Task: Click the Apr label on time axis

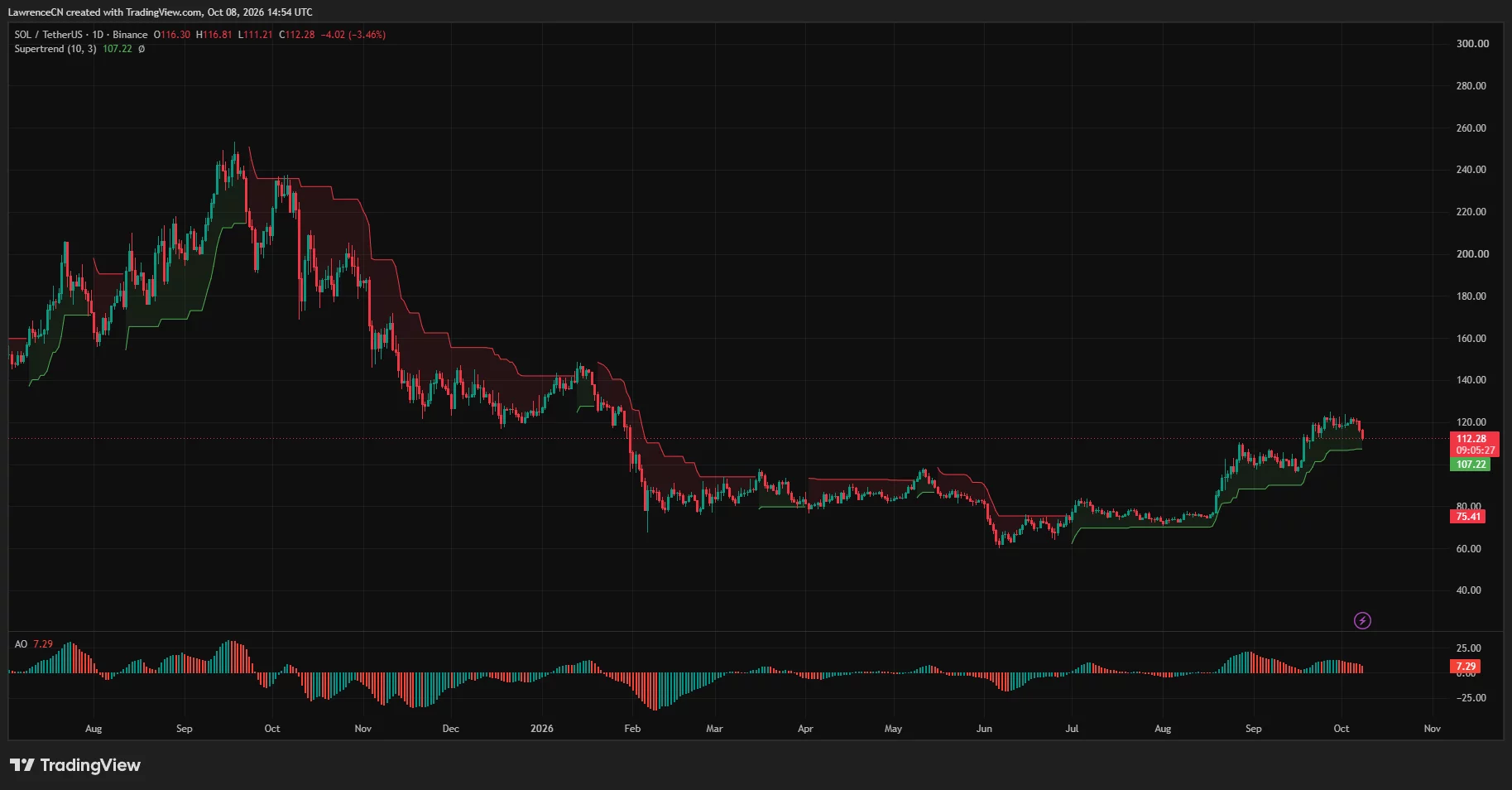Action: [x=805, y=729]
